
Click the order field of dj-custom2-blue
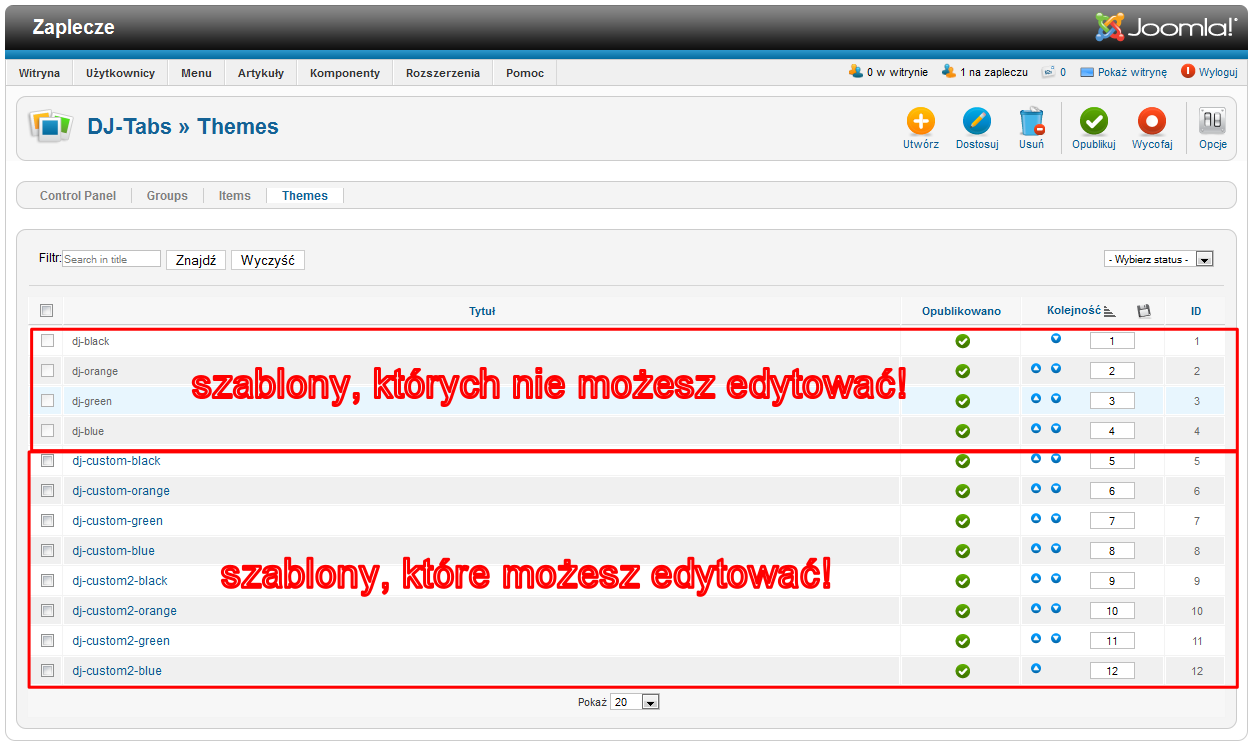(1112, 672)
